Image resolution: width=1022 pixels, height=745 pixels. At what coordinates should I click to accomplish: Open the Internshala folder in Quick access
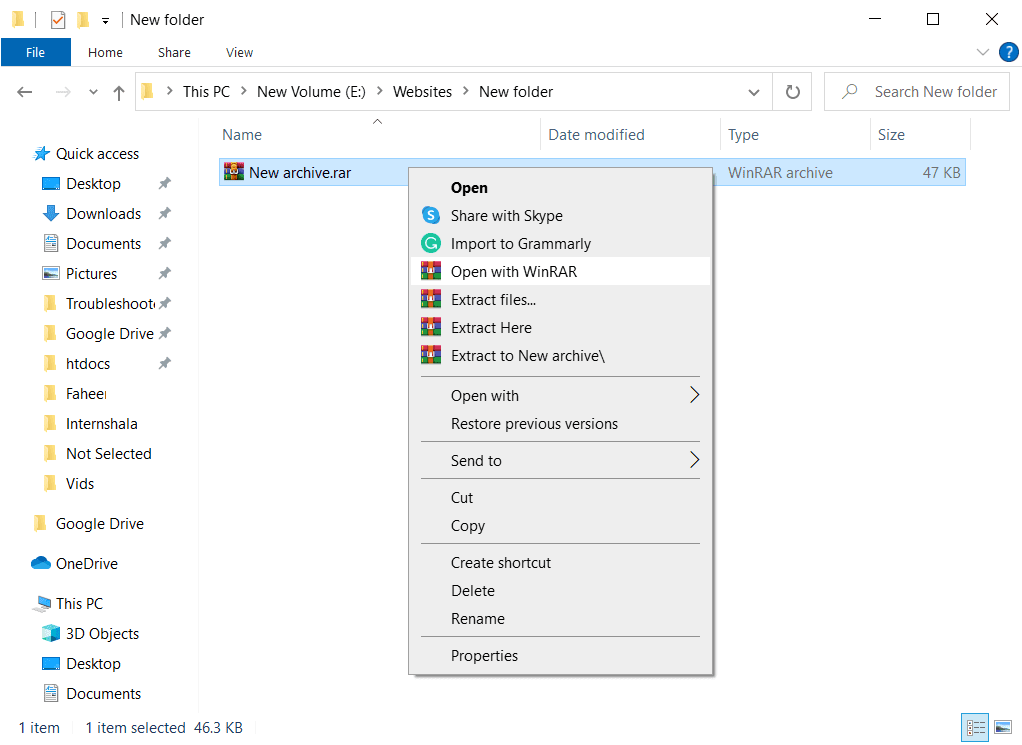point(102,423)
